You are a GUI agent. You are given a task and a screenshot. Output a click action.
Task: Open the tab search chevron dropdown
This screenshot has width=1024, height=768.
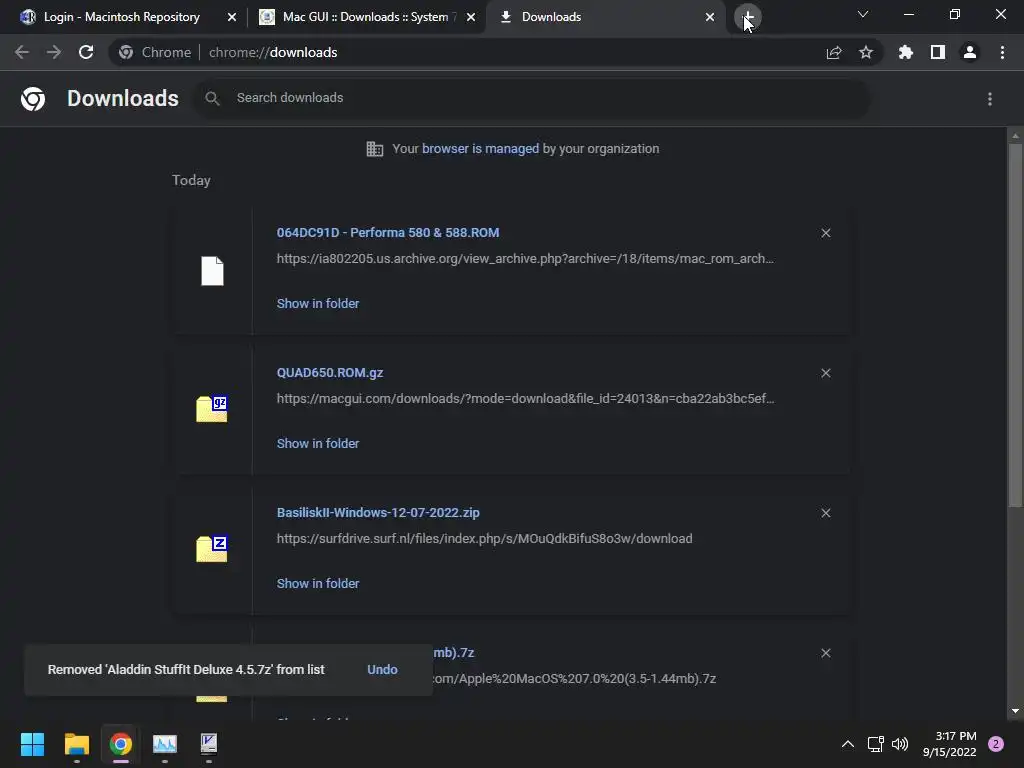[x=863, y=14]
